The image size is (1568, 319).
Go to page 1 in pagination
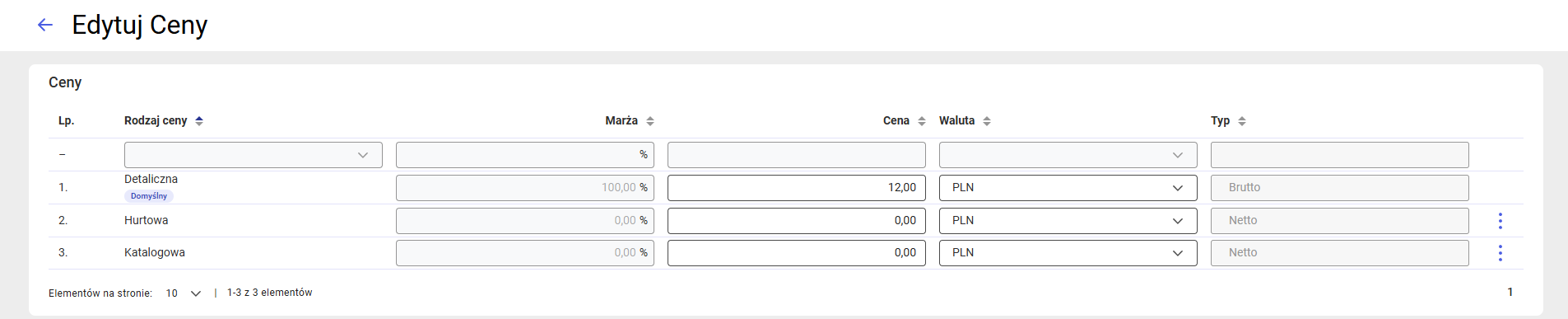tap(1510, 292)
